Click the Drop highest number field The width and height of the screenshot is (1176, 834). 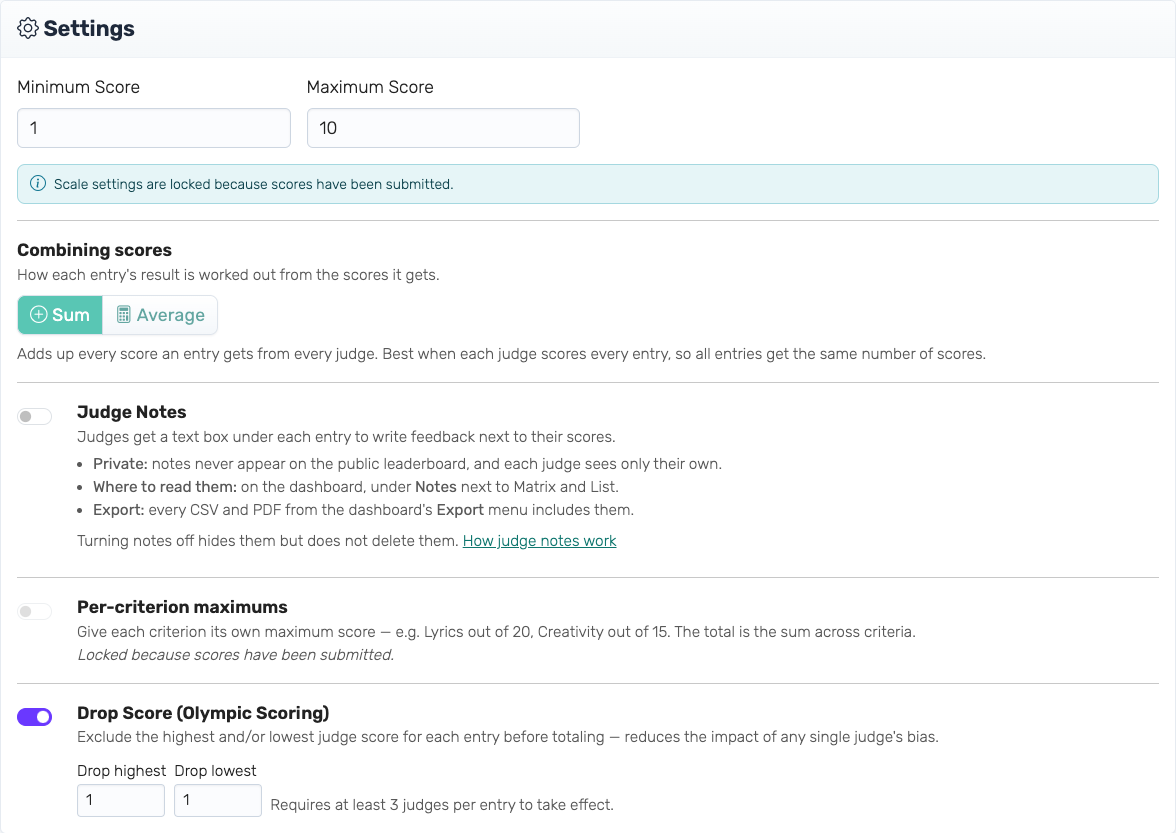click(121, 800)
